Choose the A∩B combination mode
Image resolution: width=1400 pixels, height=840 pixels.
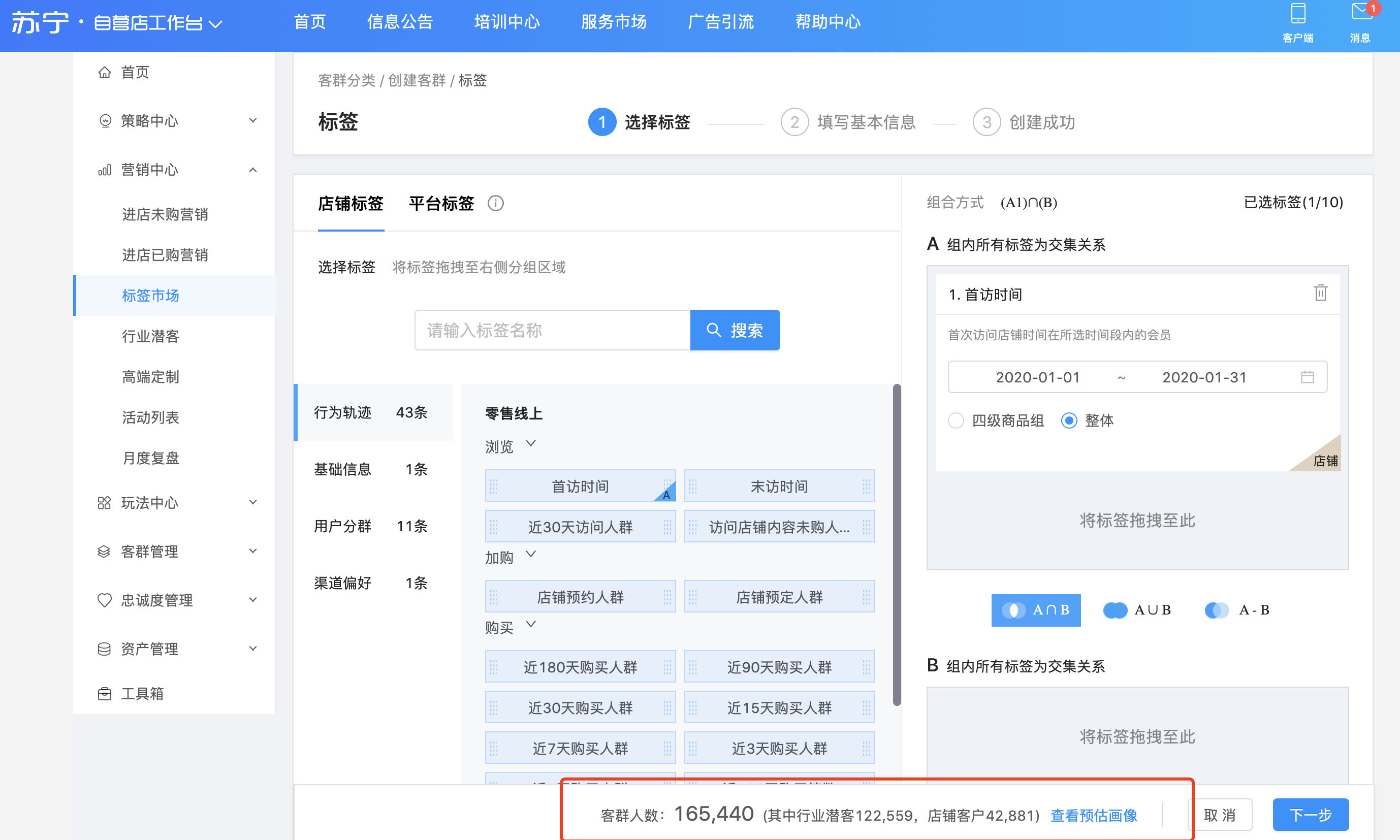pos(1035,610)
